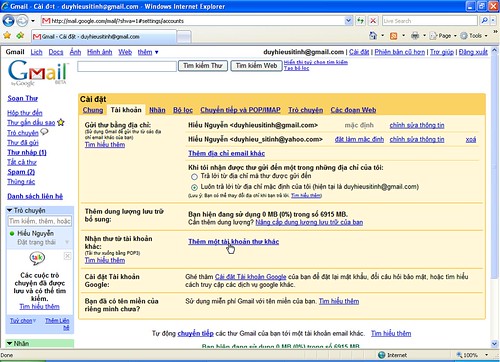
Task: Select 'Trả lời từ địa chỉ mà thư được gửi đến' radio
Action: coord(194,177)
